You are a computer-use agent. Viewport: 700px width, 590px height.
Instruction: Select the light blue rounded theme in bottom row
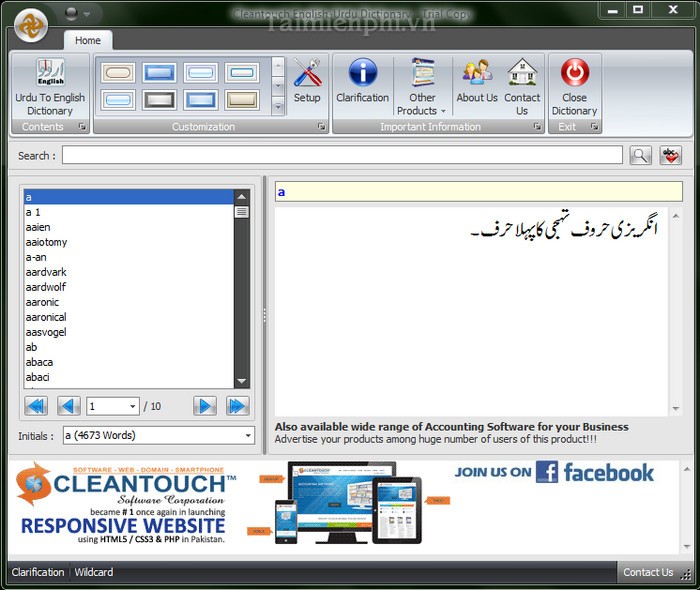point(118,100)
